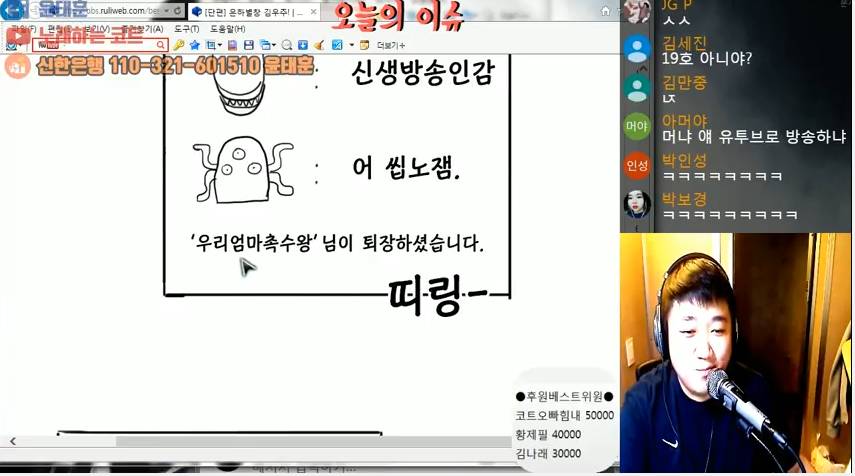Open the address bar dropdown arrow
Screen dimensions: 855x476
pyautogui.click(x=166, y=10)
